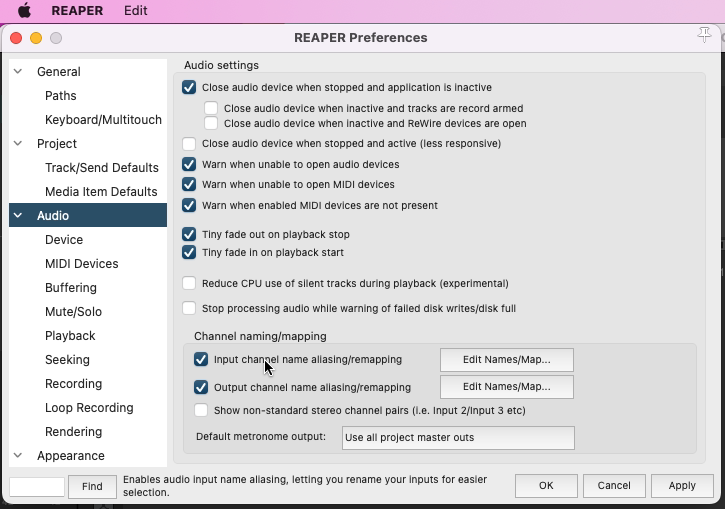
Task: Disable tiny fade in on playback start
Action: [189, 252]
